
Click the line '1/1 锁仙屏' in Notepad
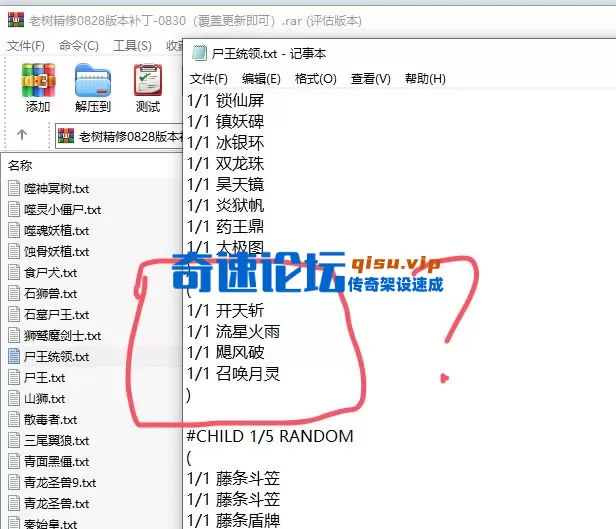[226, 101]
